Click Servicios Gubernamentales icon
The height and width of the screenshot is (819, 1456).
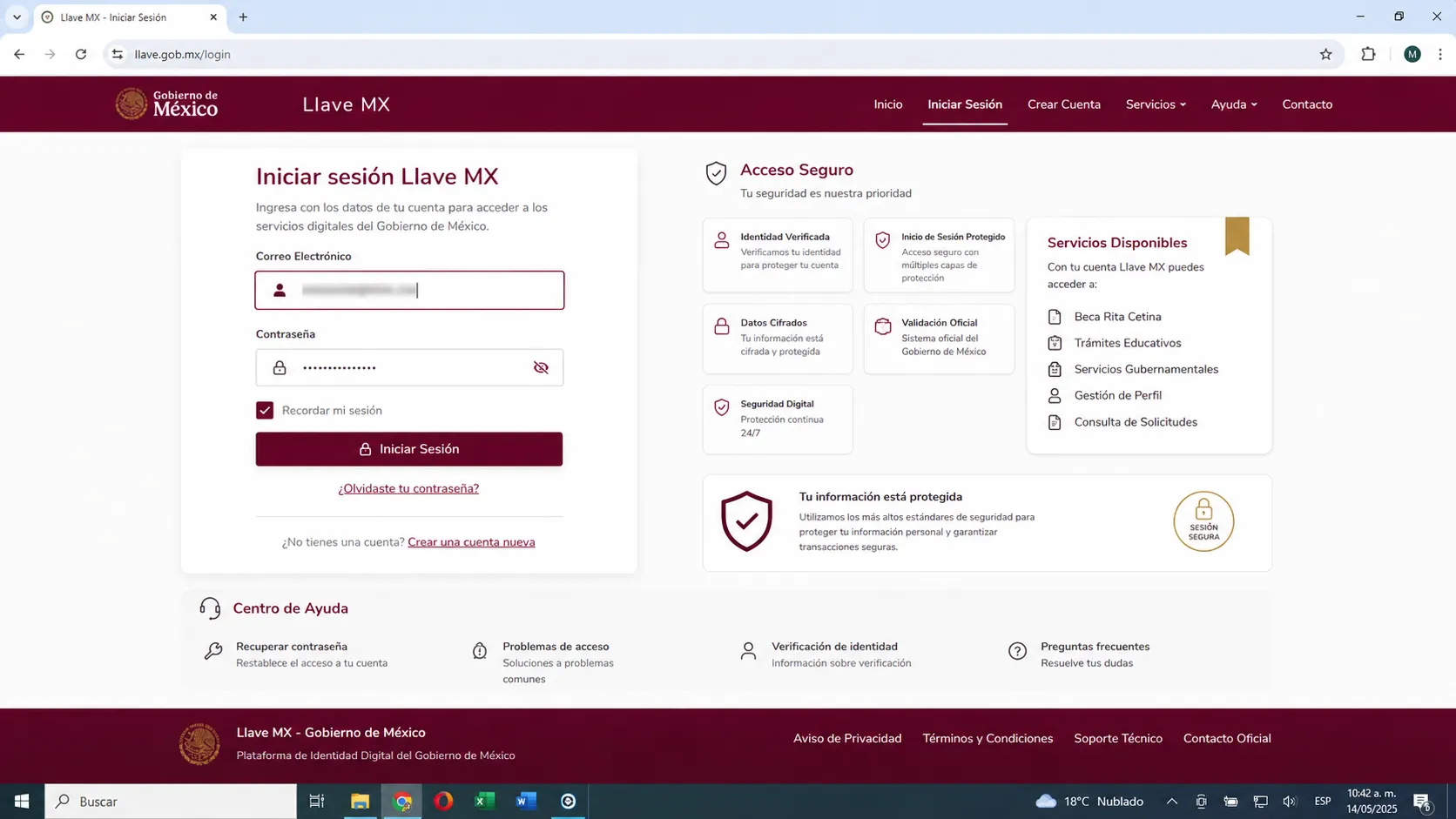(1055, 369)
